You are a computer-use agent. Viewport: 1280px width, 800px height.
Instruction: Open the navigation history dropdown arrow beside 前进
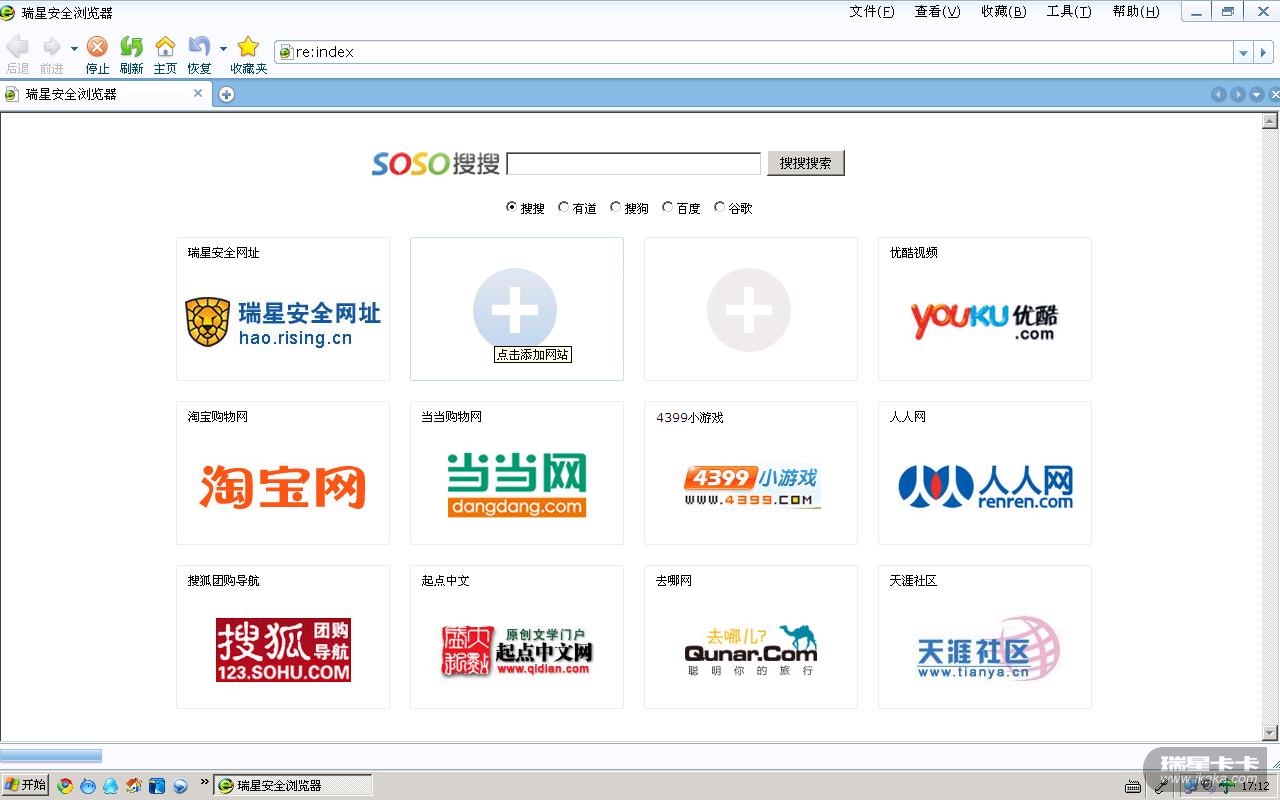click(74, 48)
